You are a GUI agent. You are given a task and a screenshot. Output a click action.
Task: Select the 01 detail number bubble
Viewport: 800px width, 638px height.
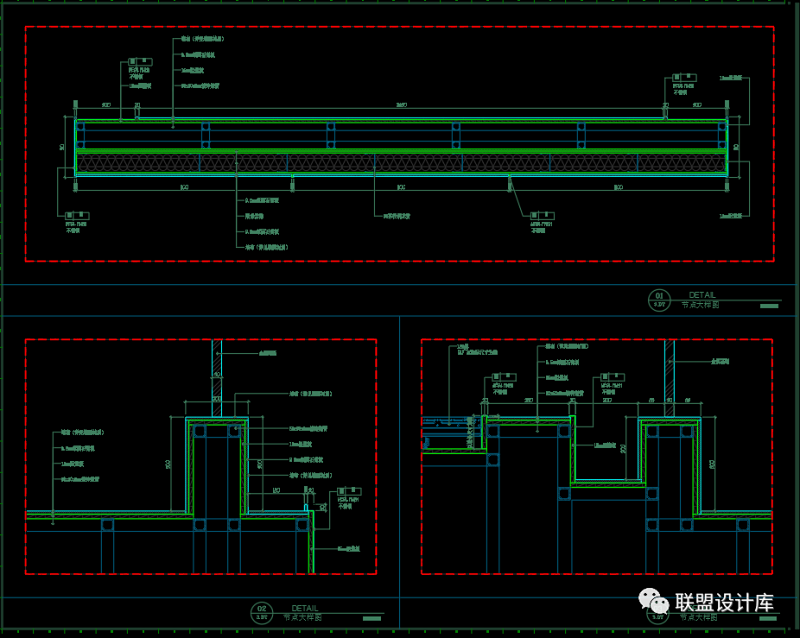[x=658, y=298]
